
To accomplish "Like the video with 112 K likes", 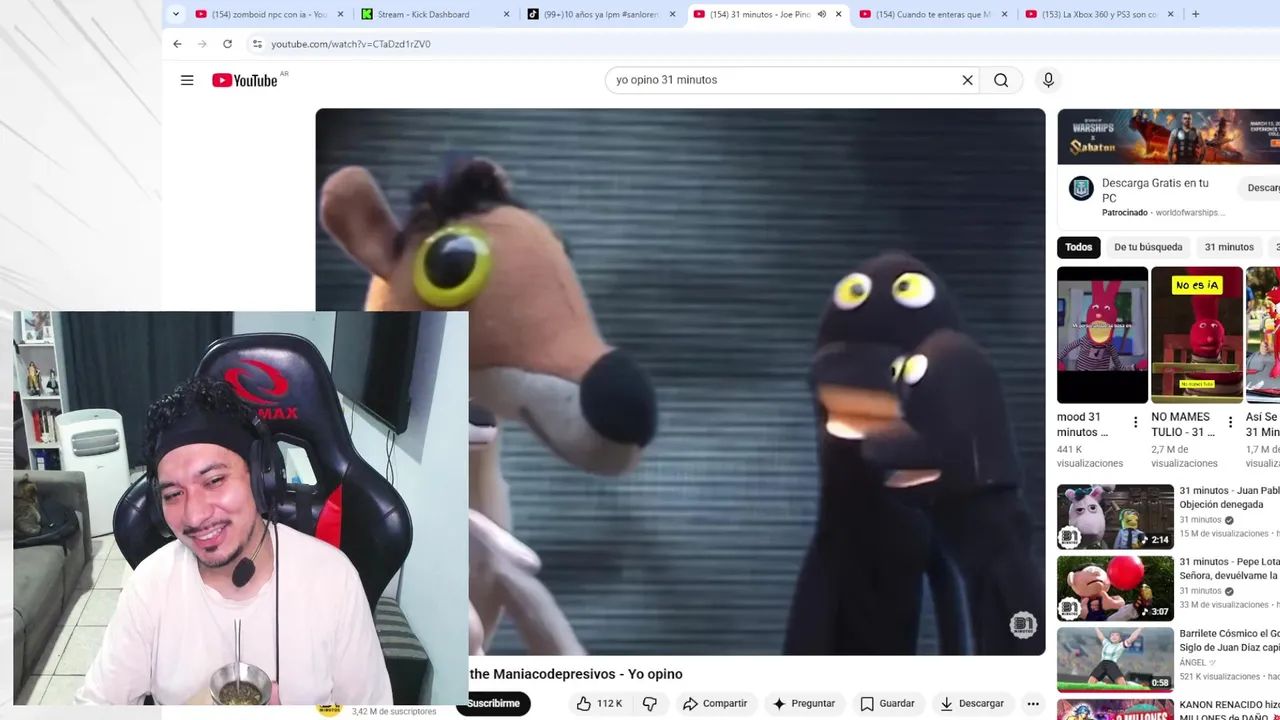I will click(x=599, y=704).
